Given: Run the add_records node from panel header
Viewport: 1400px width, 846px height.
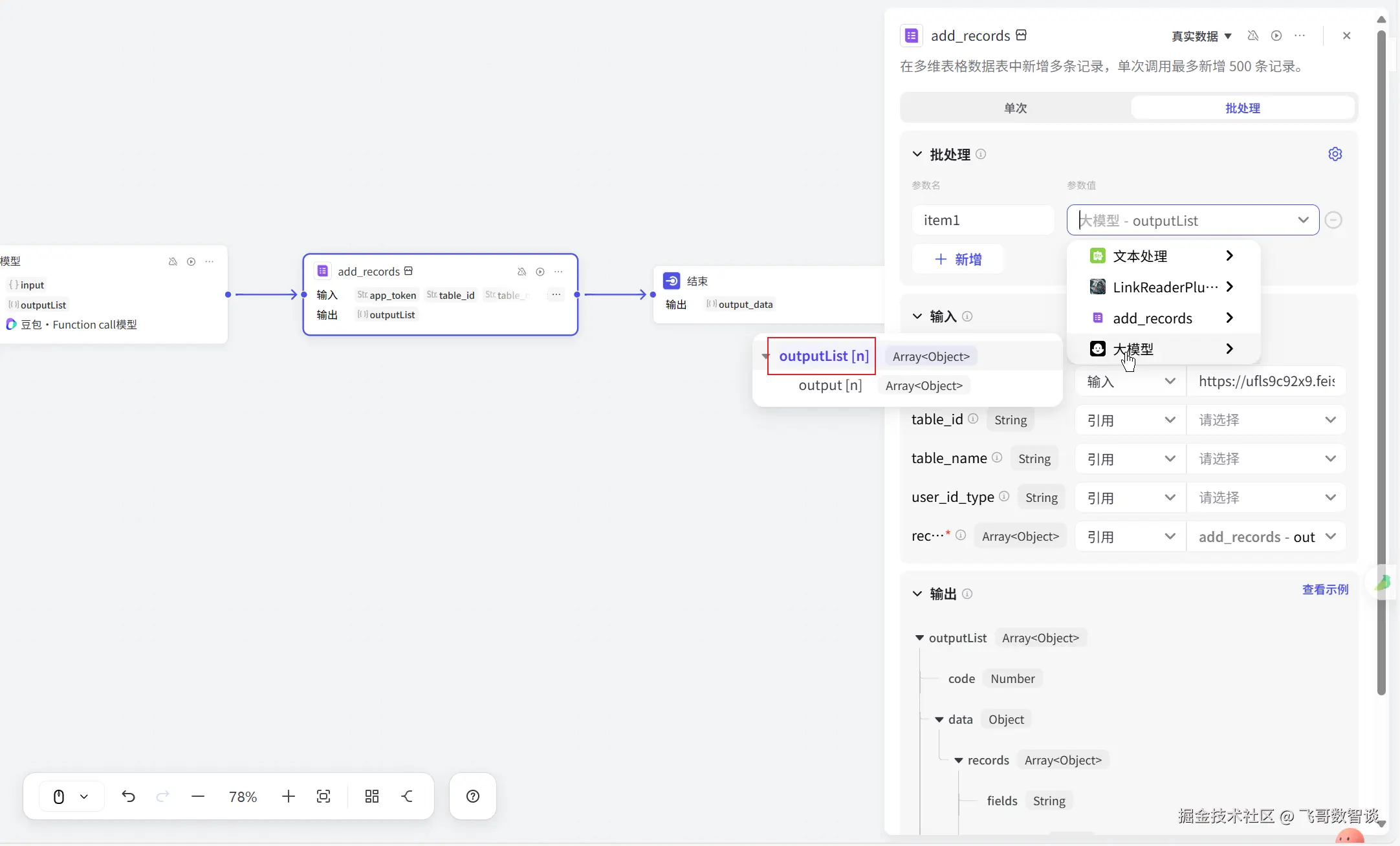Looking at the screenshot, I should tap(1276, 36).
